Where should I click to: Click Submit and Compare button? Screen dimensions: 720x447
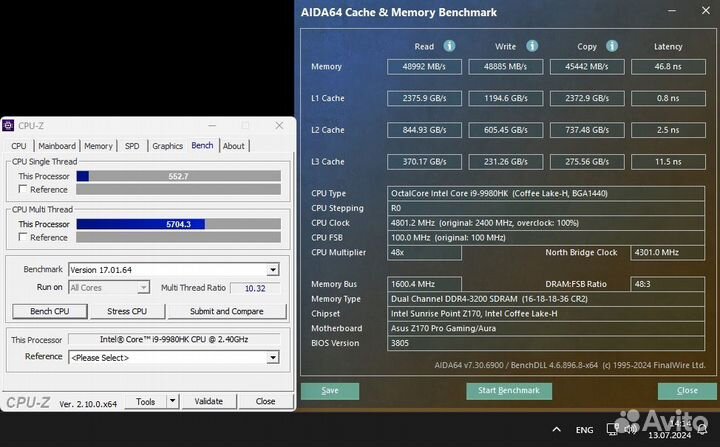pos(227,311)
